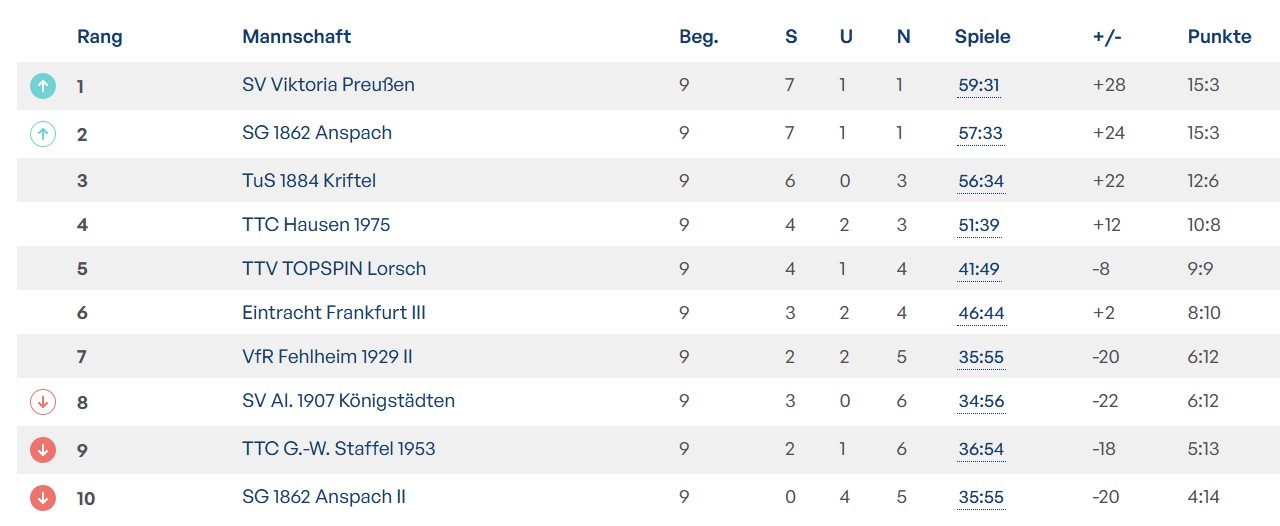
Task: Open team SV Viktoria Preußen
Action: pos(328,85)
